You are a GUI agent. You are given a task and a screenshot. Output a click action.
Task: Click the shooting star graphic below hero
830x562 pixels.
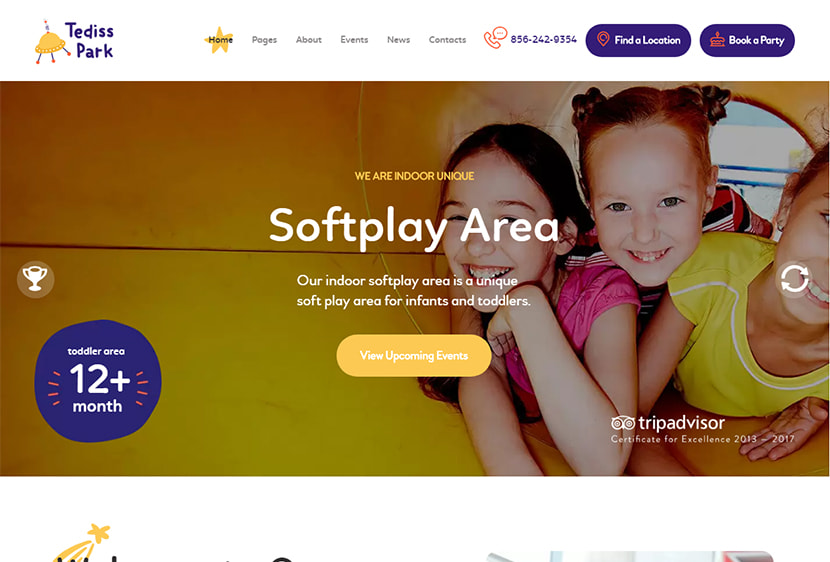pos(82,542)
